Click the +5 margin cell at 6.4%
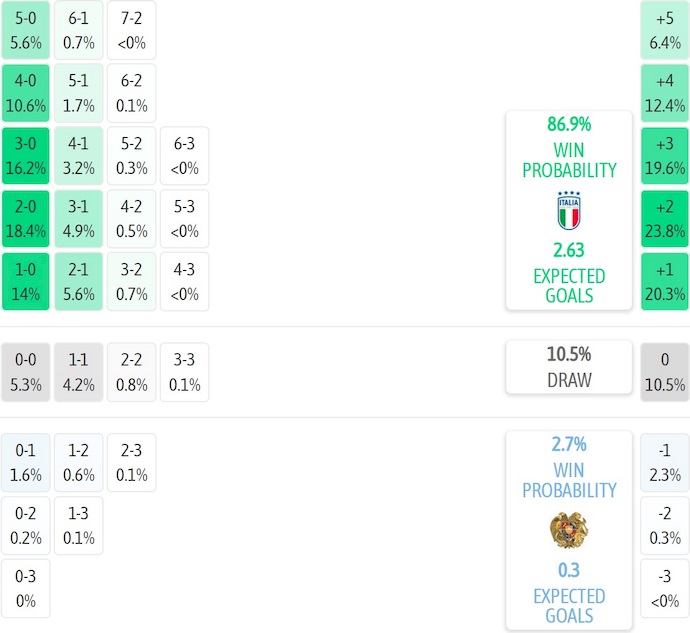 [665, 30]
